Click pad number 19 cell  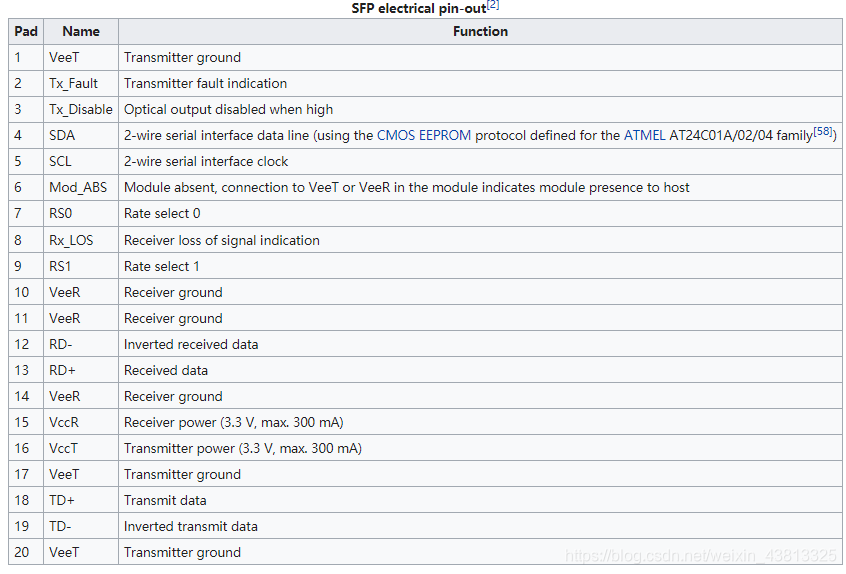click(x=26, y=526)
